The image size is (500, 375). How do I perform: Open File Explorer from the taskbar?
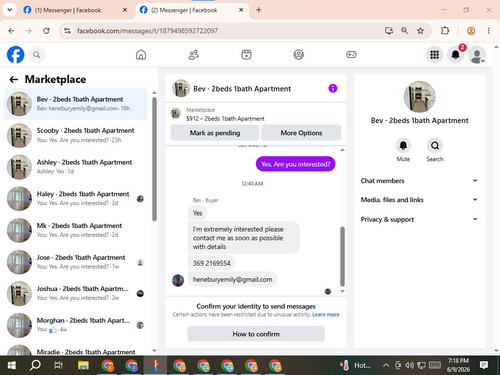(x=83, y=365)
